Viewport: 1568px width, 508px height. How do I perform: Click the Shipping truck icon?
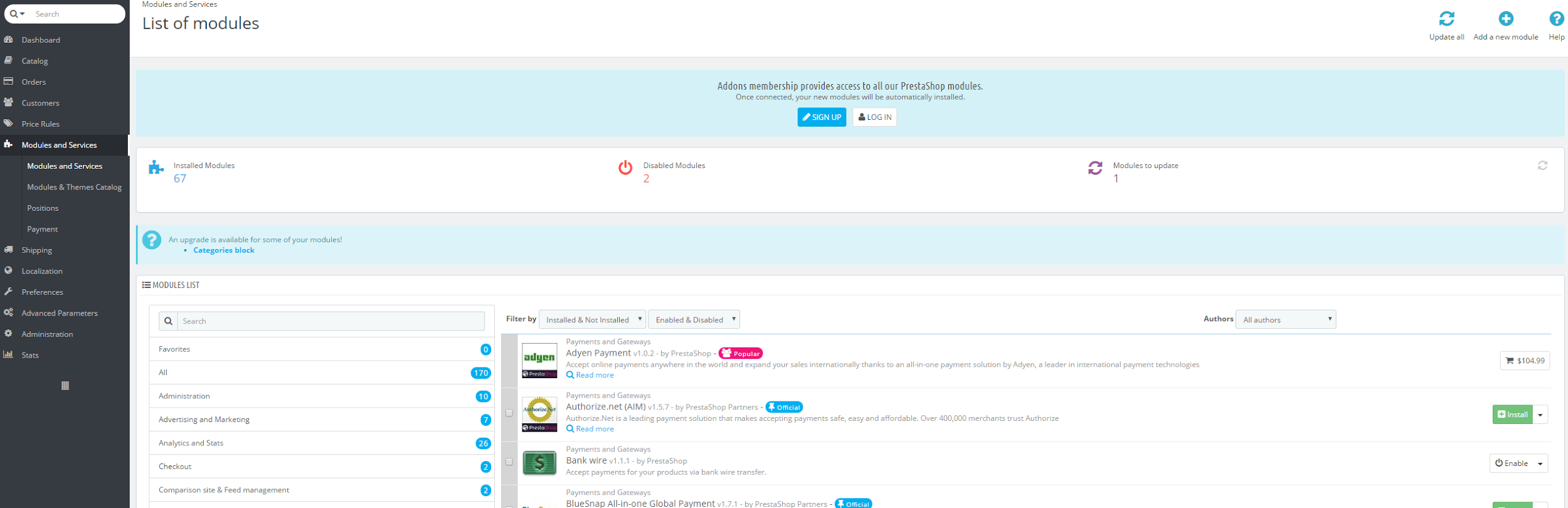click(8, 250)
